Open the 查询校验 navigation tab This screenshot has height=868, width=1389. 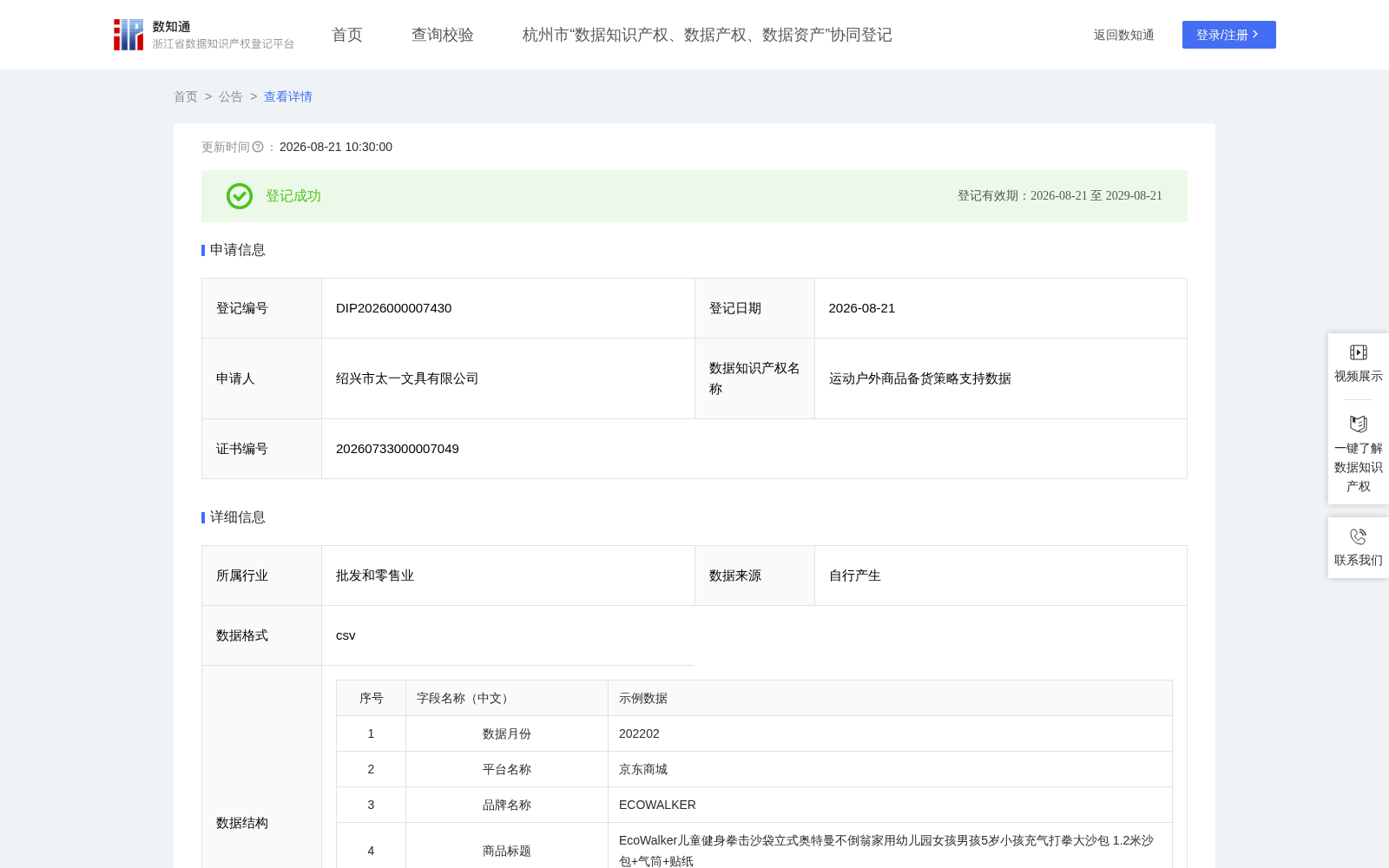(443, 35)
